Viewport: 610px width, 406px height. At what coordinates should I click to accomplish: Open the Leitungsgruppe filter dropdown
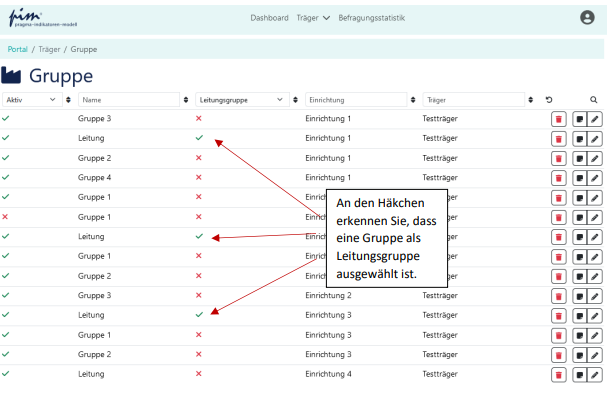click(x=247, y=100)
